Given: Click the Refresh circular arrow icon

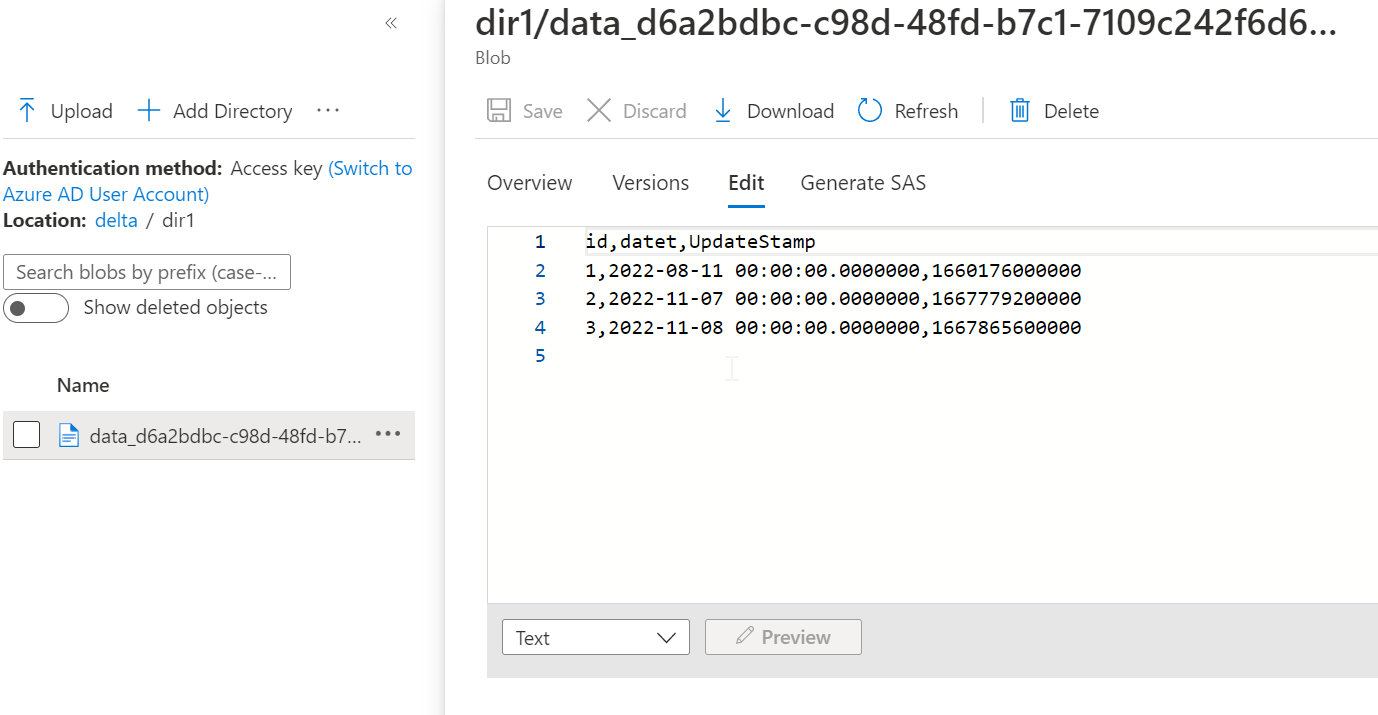Looking at the screenshot, I should (870, 111).
